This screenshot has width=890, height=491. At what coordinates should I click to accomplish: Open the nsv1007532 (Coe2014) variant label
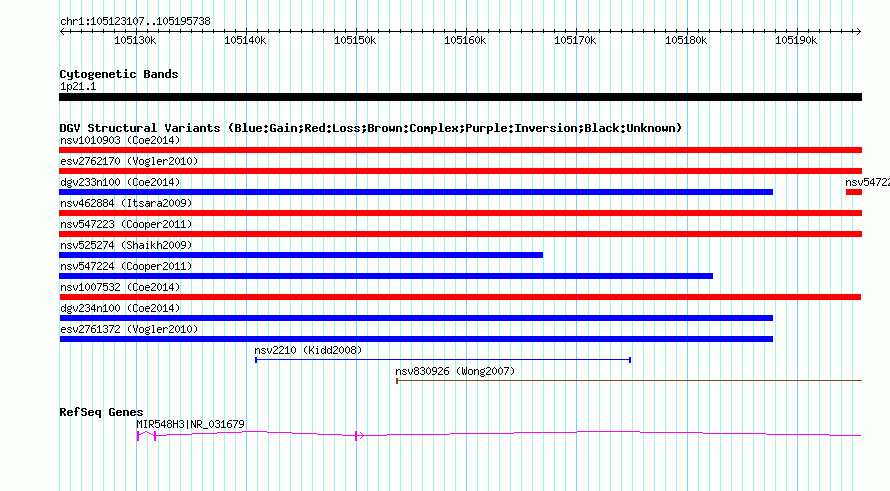click(x=120, y=287)
